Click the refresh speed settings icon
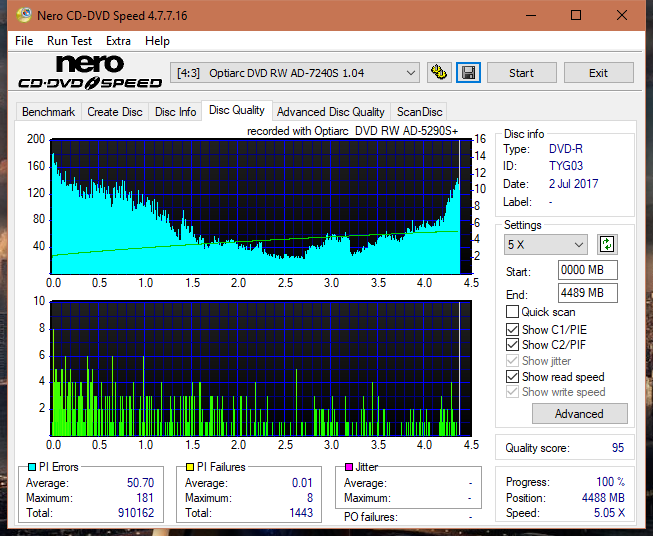Viewport: 653px width, 536px height. pos(607,244)
